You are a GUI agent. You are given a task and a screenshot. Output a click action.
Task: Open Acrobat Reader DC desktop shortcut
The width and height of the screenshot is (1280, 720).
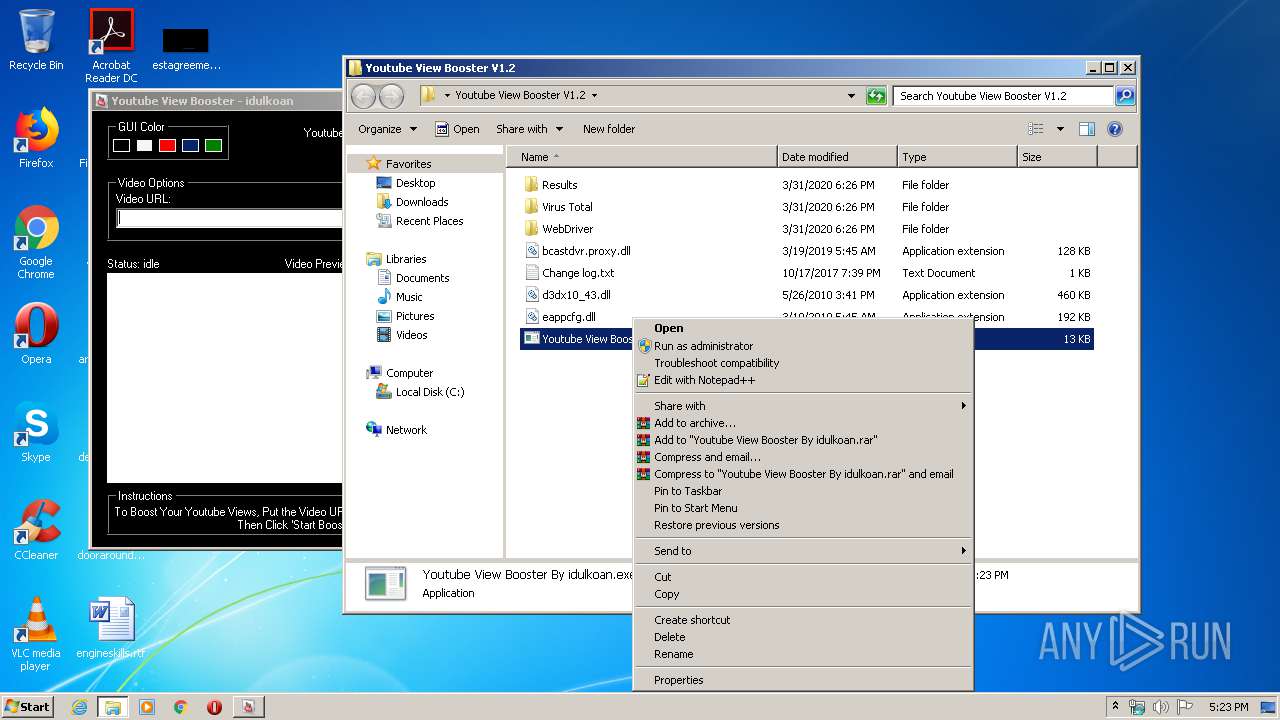(x=111, y=45)
